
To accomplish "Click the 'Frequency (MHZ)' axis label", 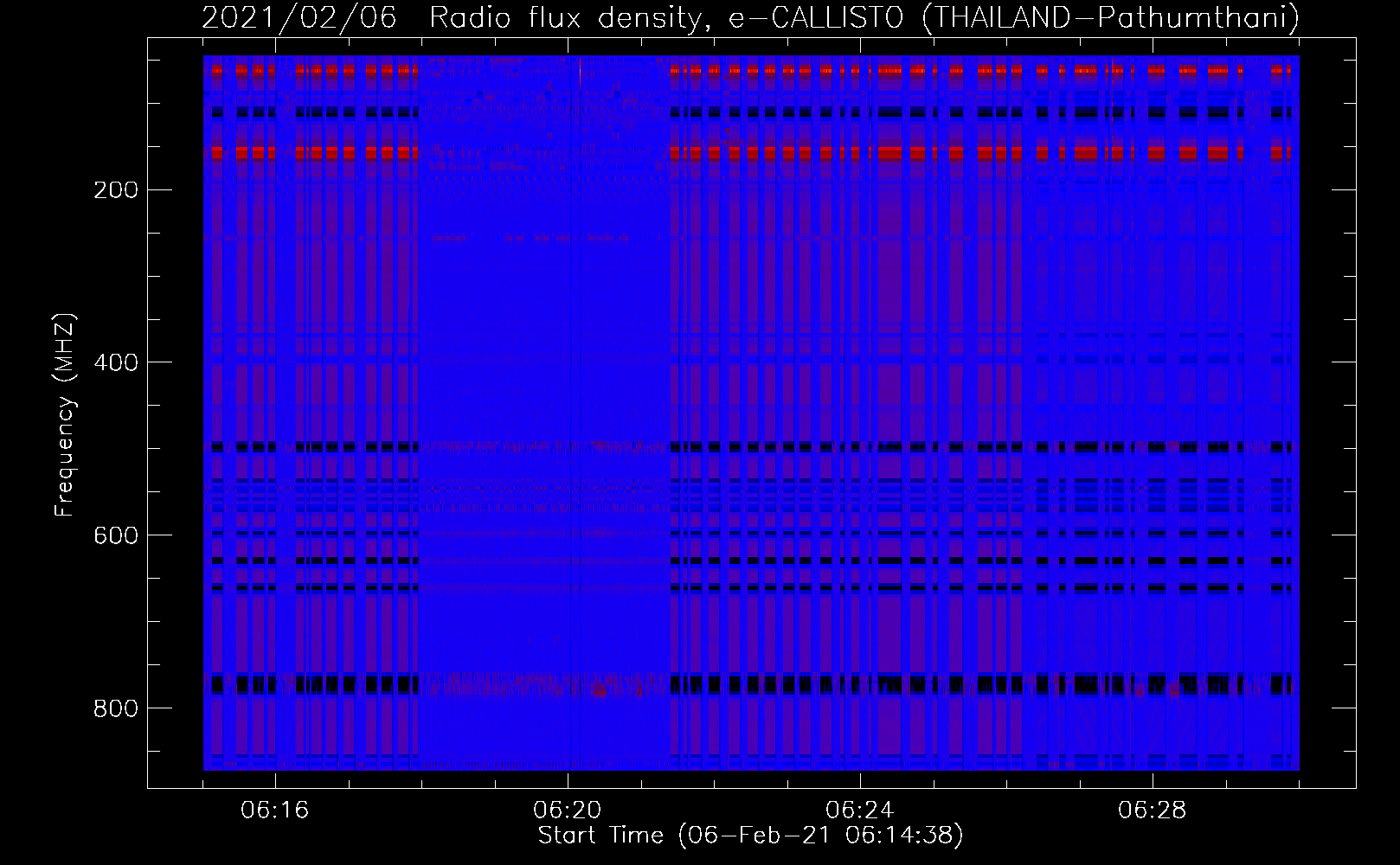I will pyautogui.click(x=65, y=414).
